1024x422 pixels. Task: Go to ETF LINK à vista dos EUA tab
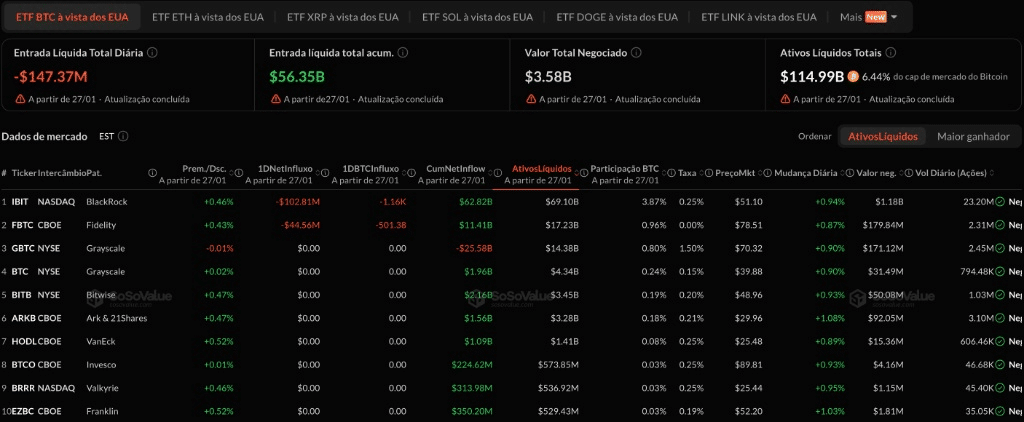(x=759, y=17)
